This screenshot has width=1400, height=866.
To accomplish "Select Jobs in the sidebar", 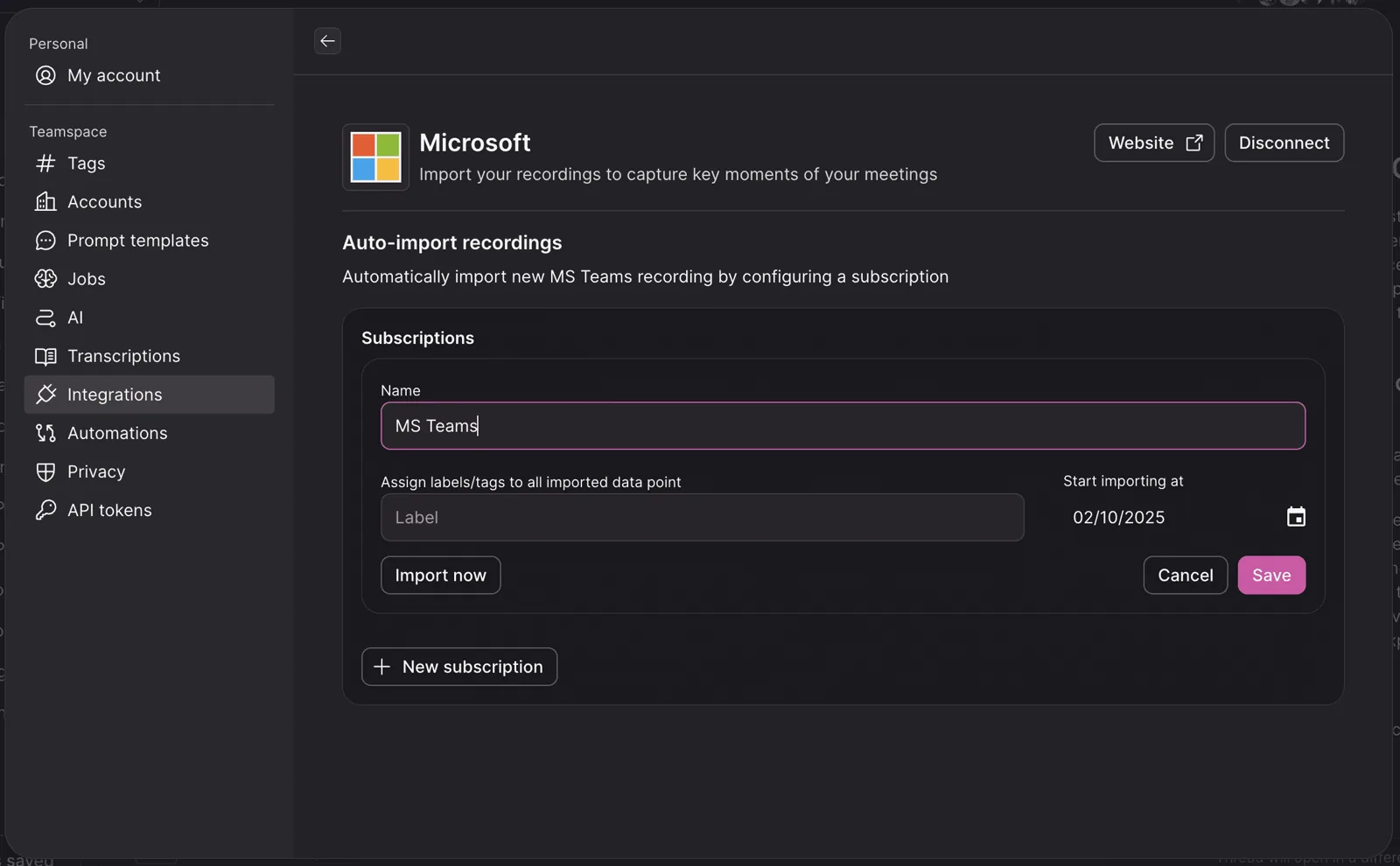I will (x=149, y=279).
